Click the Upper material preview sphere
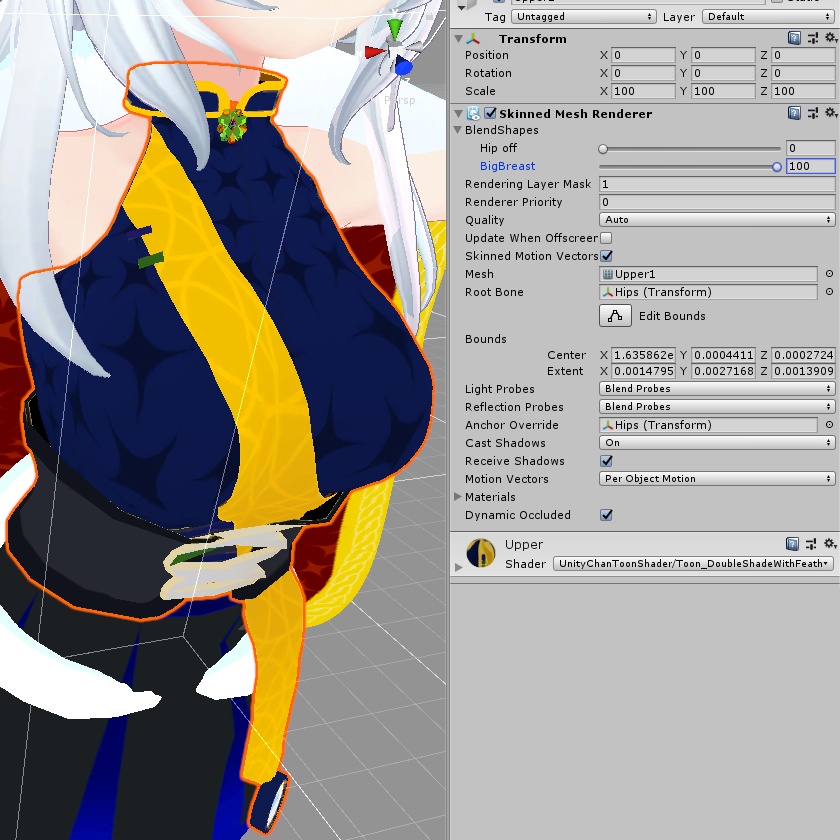 tap(481, 553)
